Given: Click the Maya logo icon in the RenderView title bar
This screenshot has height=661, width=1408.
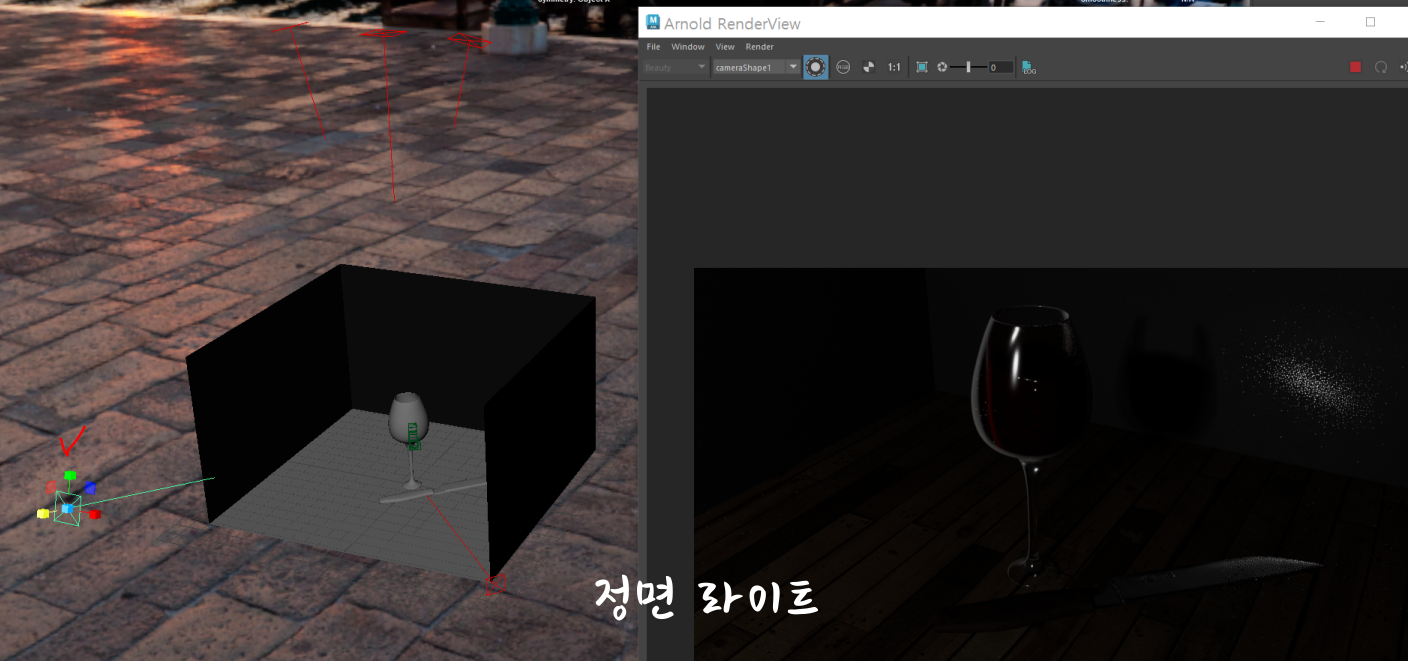Looking at the screenshot, I should [x=653, y=22].
